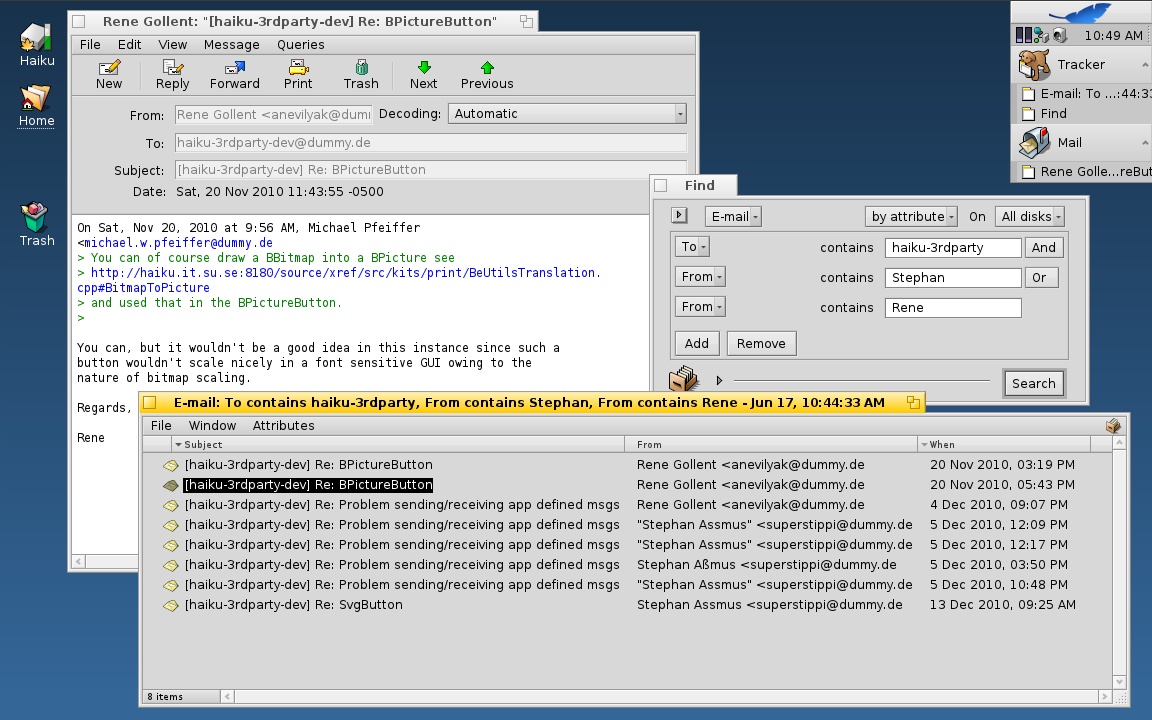This screenshot has height=720, width=1152.
Task: Open the Trash desktop icon
Action: [37, 216]
